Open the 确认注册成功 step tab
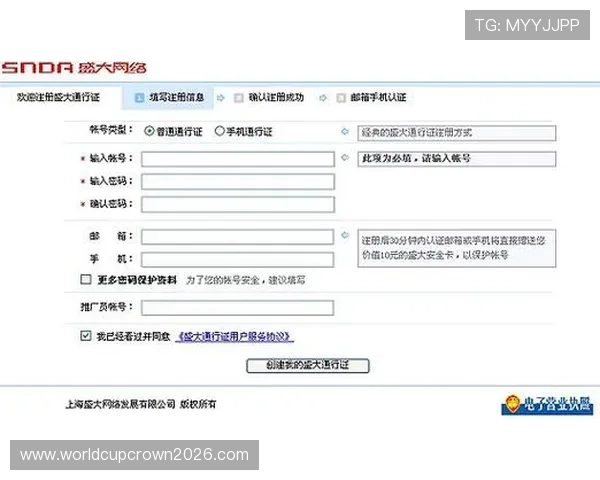This screenshot has height=480, width=600. 269,98
